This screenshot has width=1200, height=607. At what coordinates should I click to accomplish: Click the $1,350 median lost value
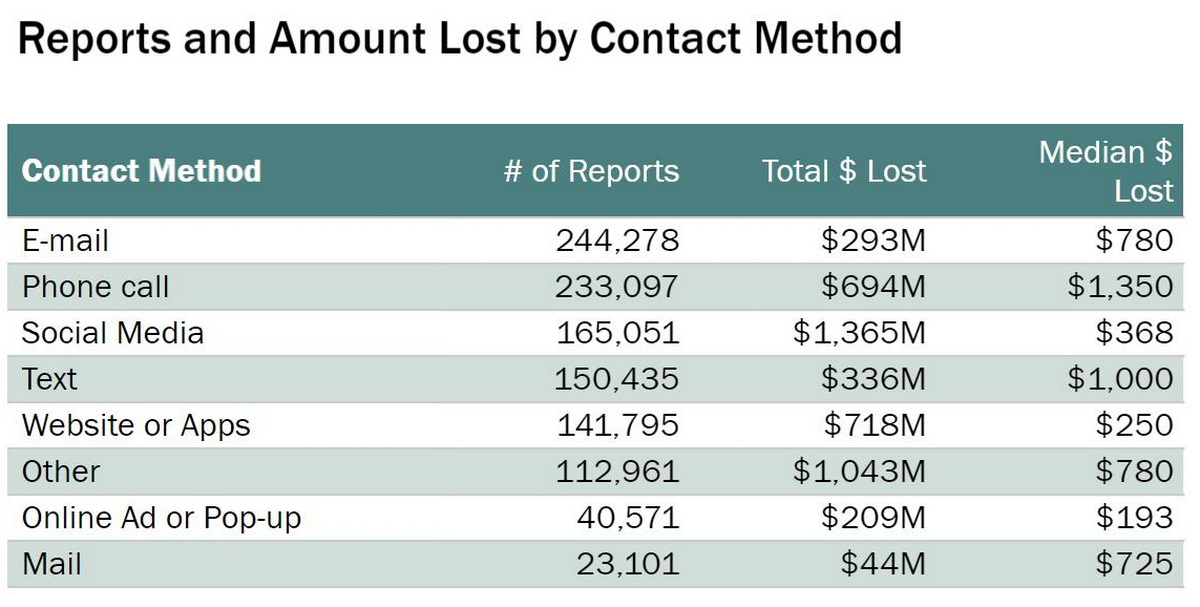coord(1119,287)
